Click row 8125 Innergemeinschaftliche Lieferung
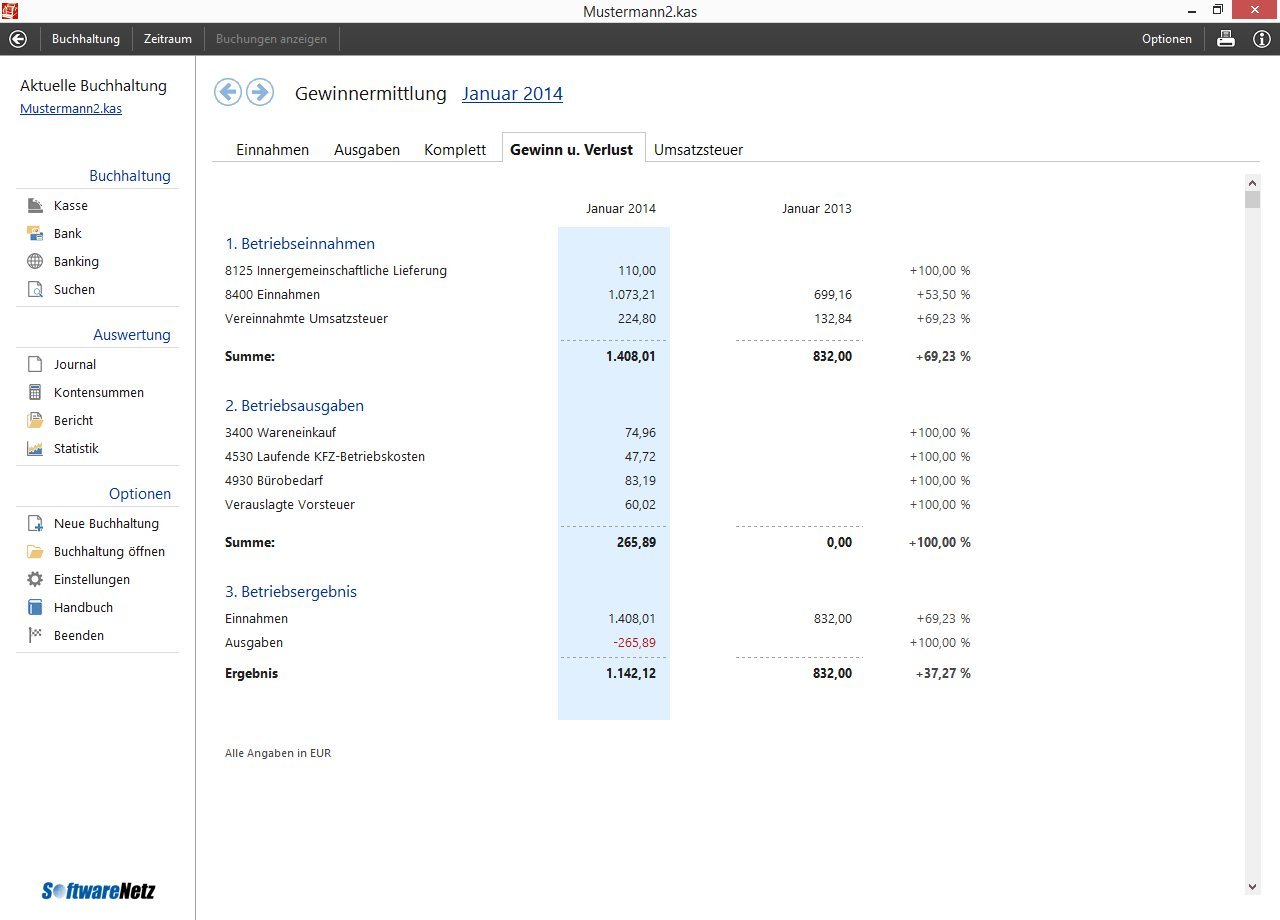This screenshot has width=1280, height=920. (x=598, y=271)
